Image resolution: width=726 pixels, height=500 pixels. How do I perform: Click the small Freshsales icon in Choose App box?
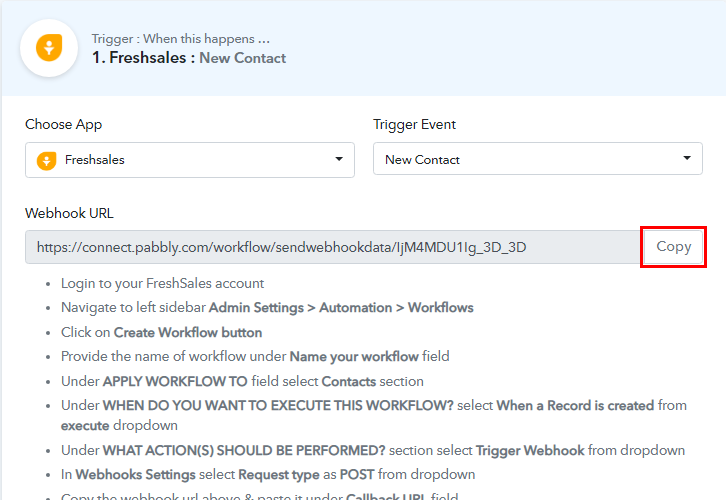click(46, 160)
